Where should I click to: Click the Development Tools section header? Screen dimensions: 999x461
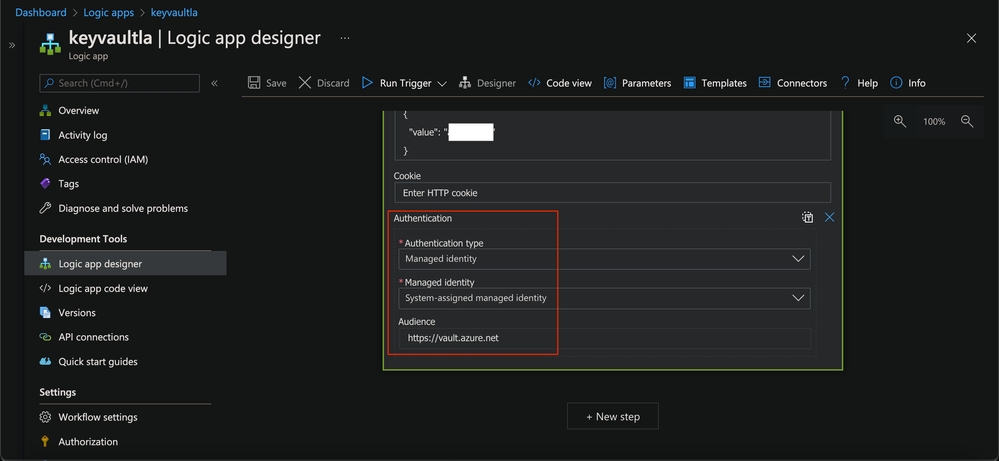click(83, 239)
